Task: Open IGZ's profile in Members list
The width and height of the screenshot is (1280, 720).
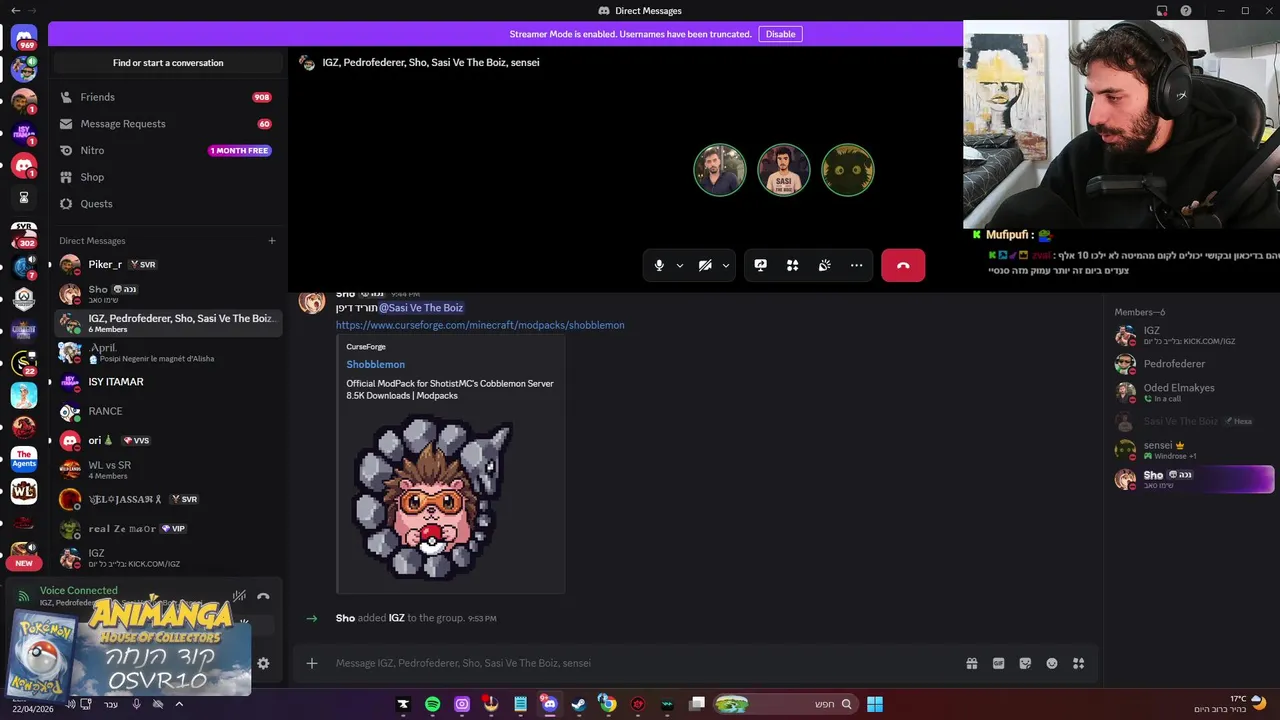Action: (x=1192, y=335)
